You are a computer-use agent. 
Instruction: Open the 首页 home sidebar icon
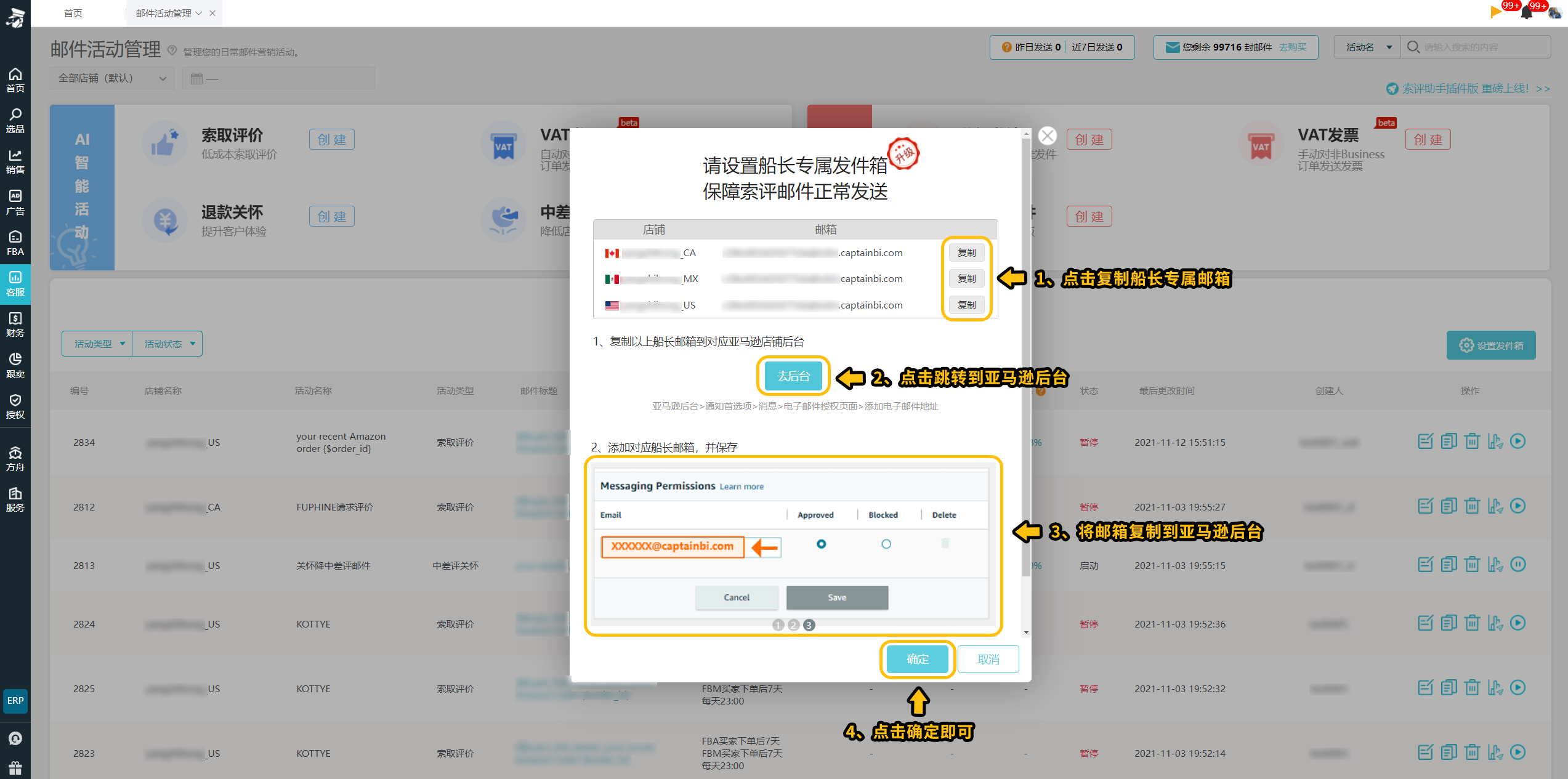click(x=15, y=80)
